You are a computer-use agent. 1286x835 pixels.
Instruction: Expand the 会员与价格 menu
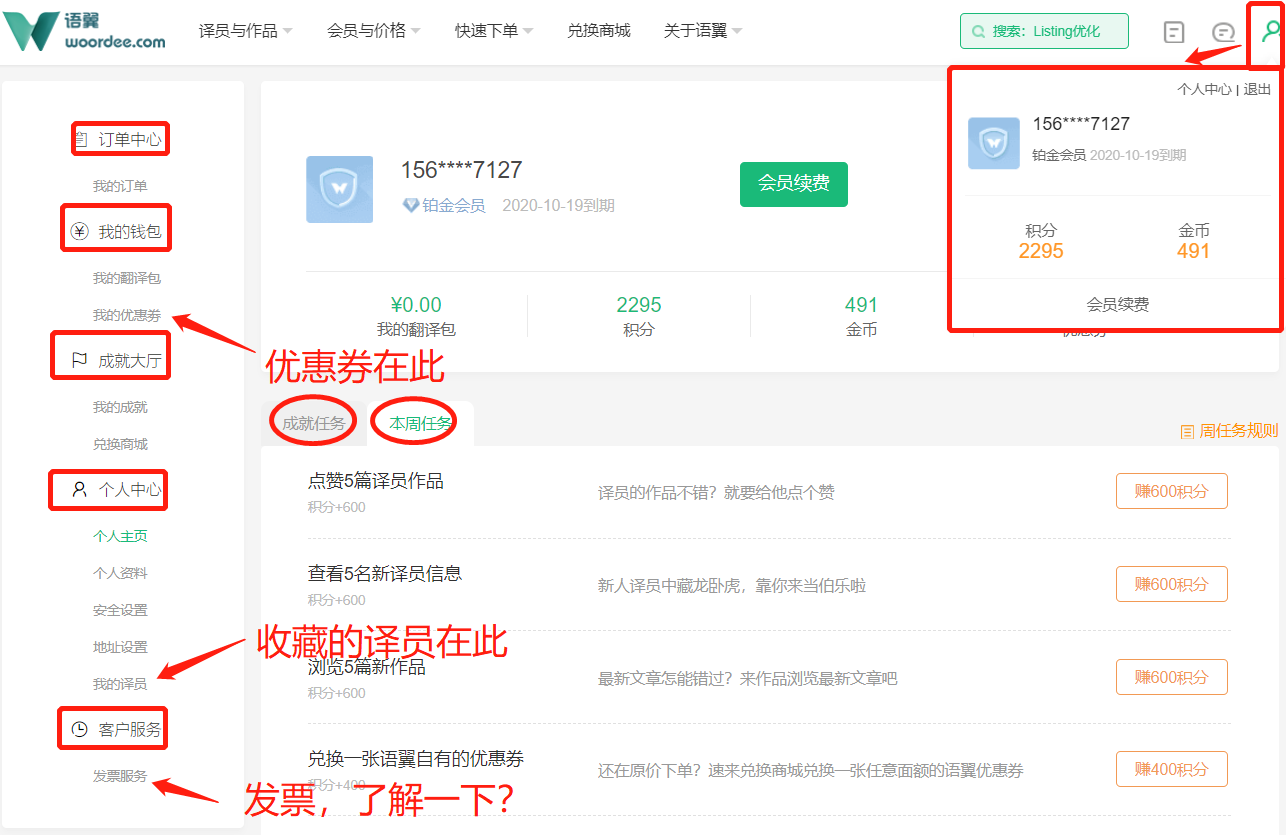pos(374,31)
